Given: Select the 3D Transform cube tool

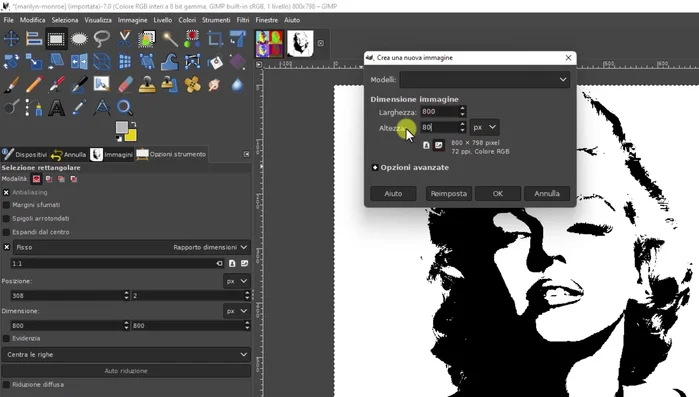Looking at the screenshot, I should pyautogui.click(x=102, y=61).
